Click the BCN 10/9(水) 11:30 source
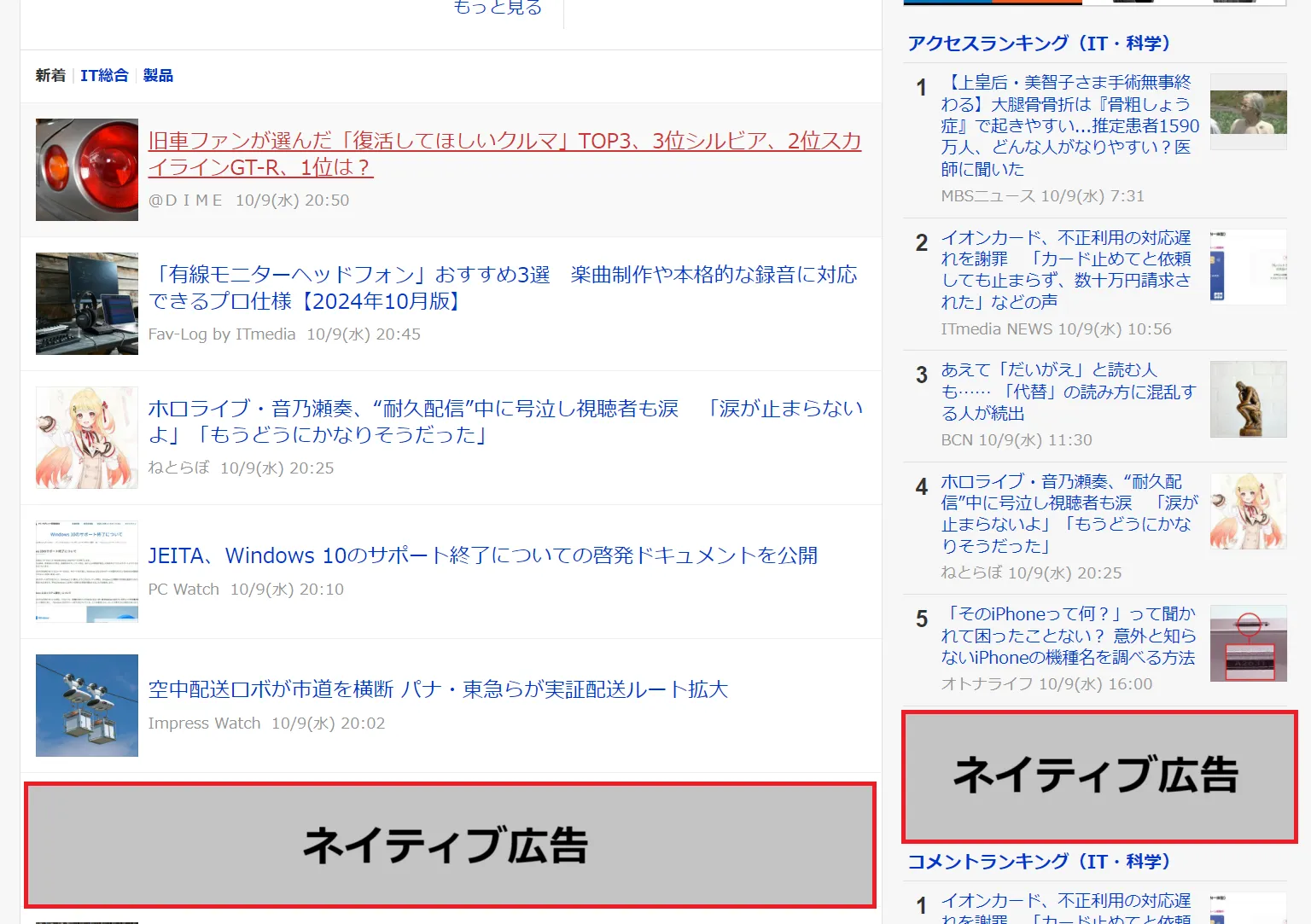This screenshot has height=924, width=1311. click(x=1017, y=440)
